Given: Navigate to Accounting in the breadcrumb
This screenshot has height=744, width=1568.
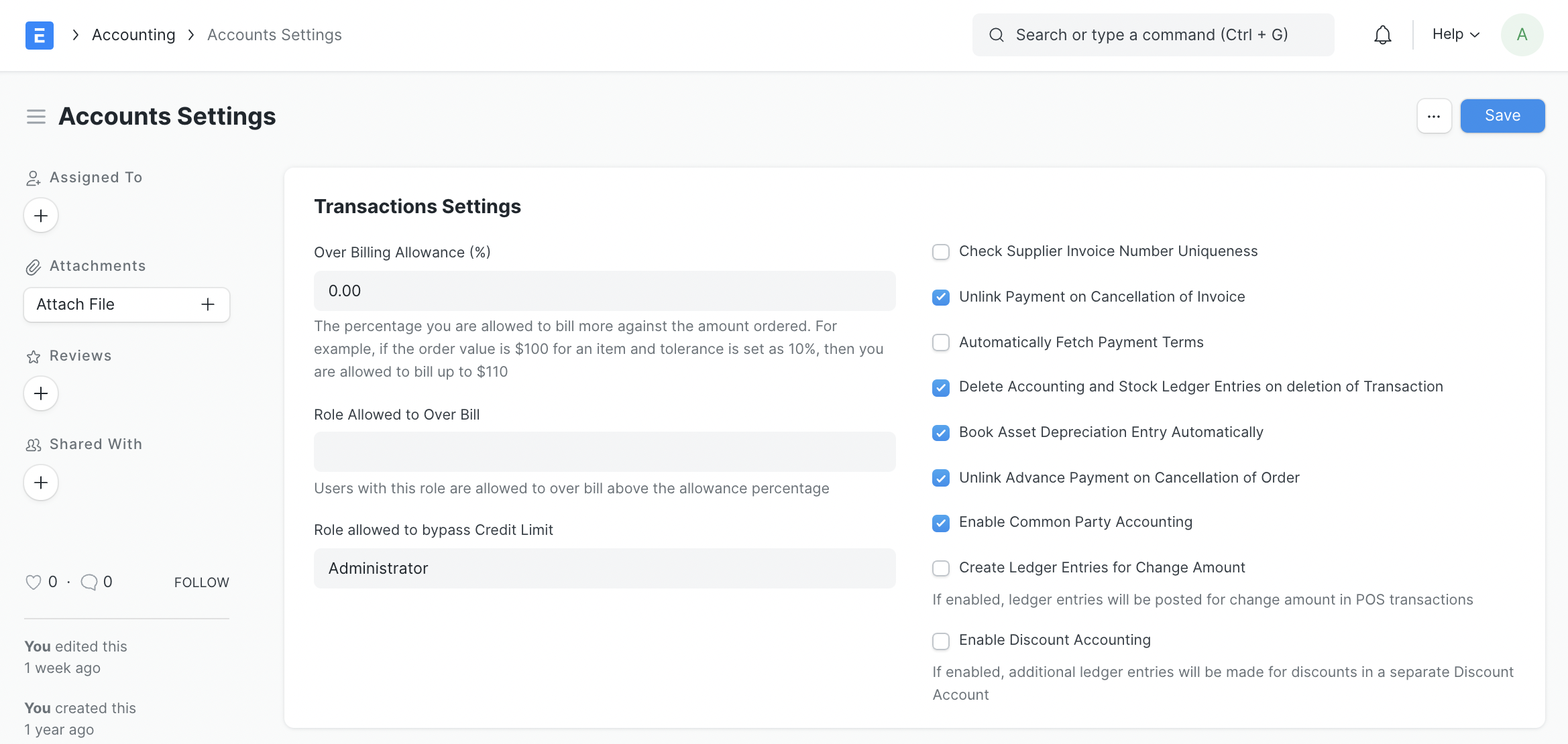Looking at the screenshot, I should 133,34.
